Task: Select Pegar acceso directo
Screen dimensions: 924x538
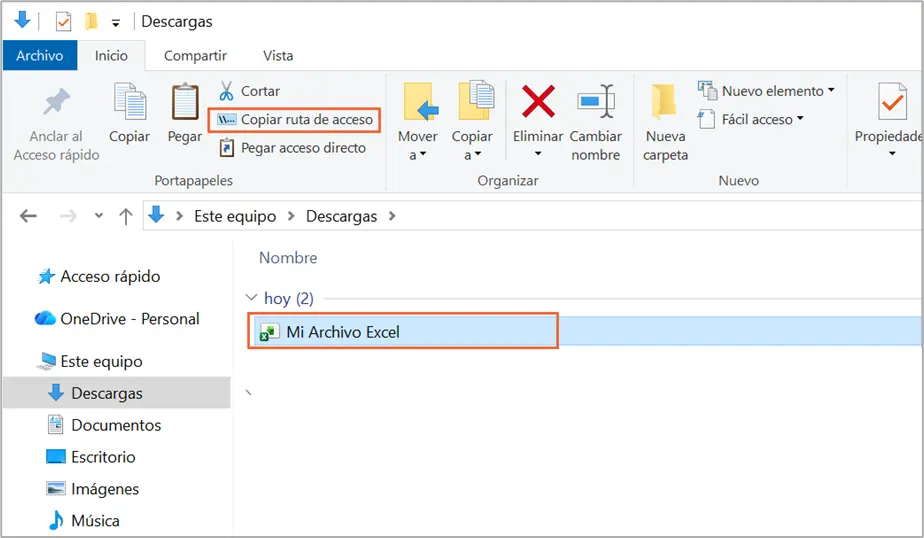Action: tap(293, 148)
